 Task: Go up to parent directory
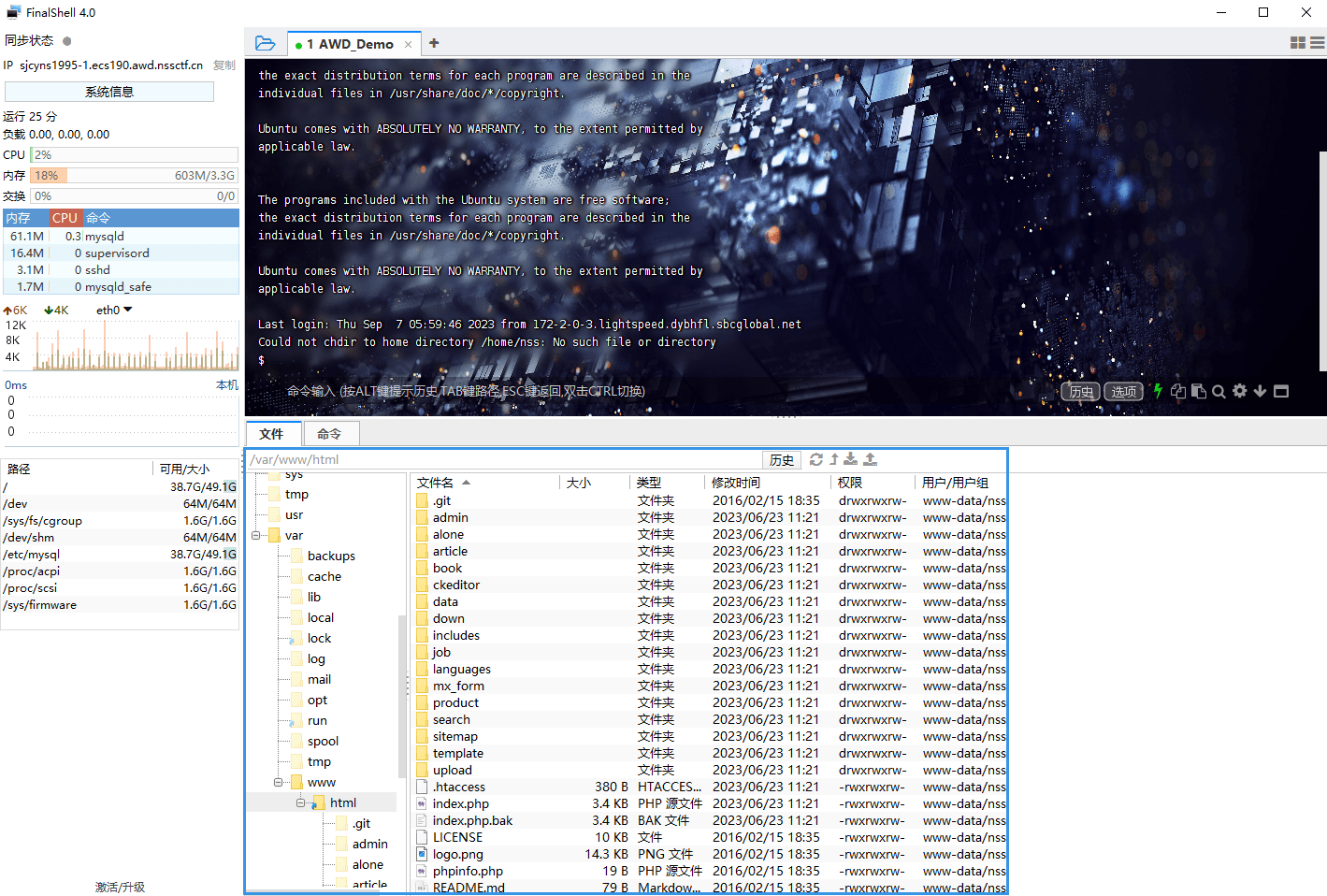pyautogui.click(x=834, y=459)
